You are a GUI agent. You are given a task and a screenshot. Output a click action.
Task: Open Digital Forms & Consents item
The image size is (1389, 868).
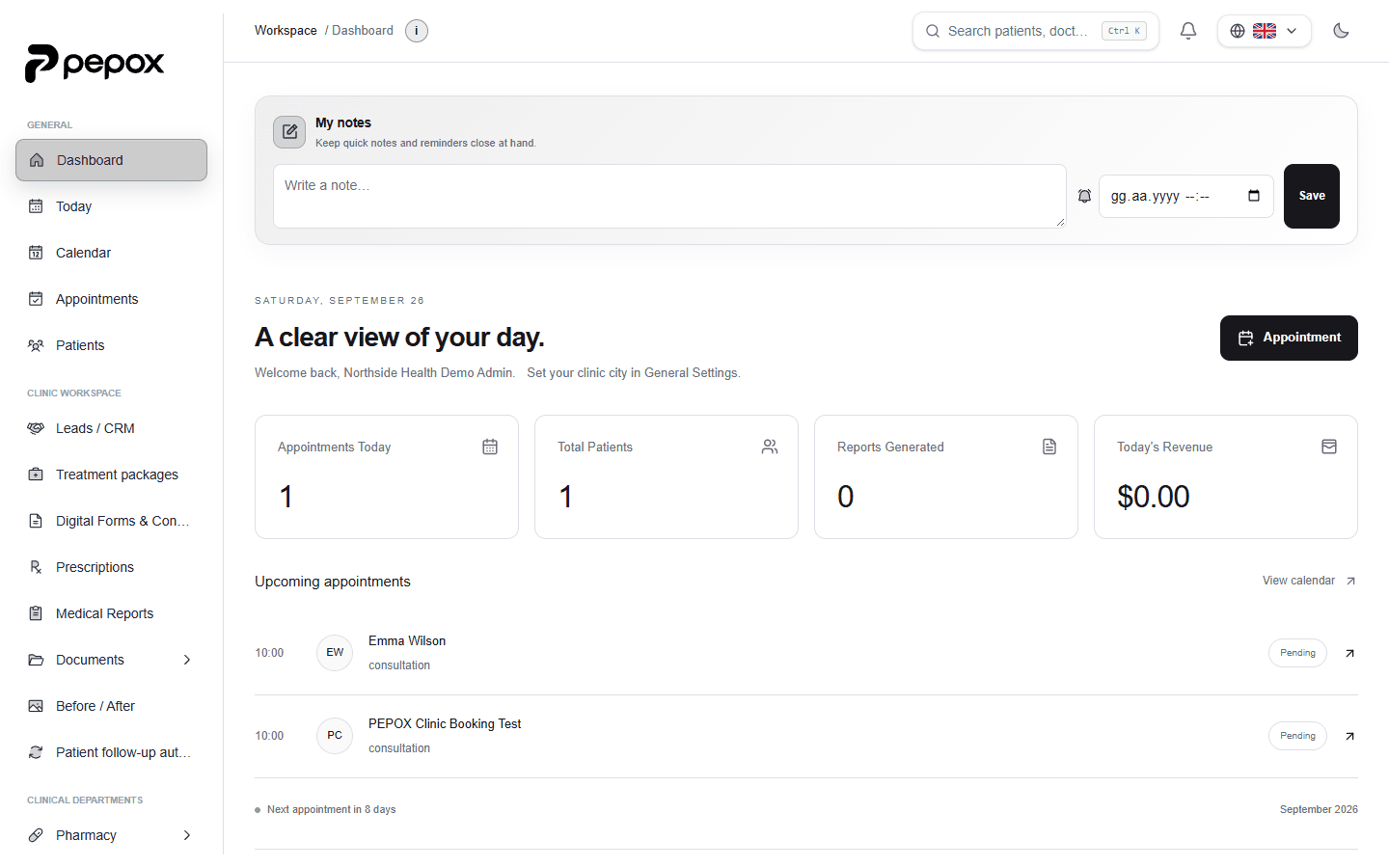[x=112, y=521]
